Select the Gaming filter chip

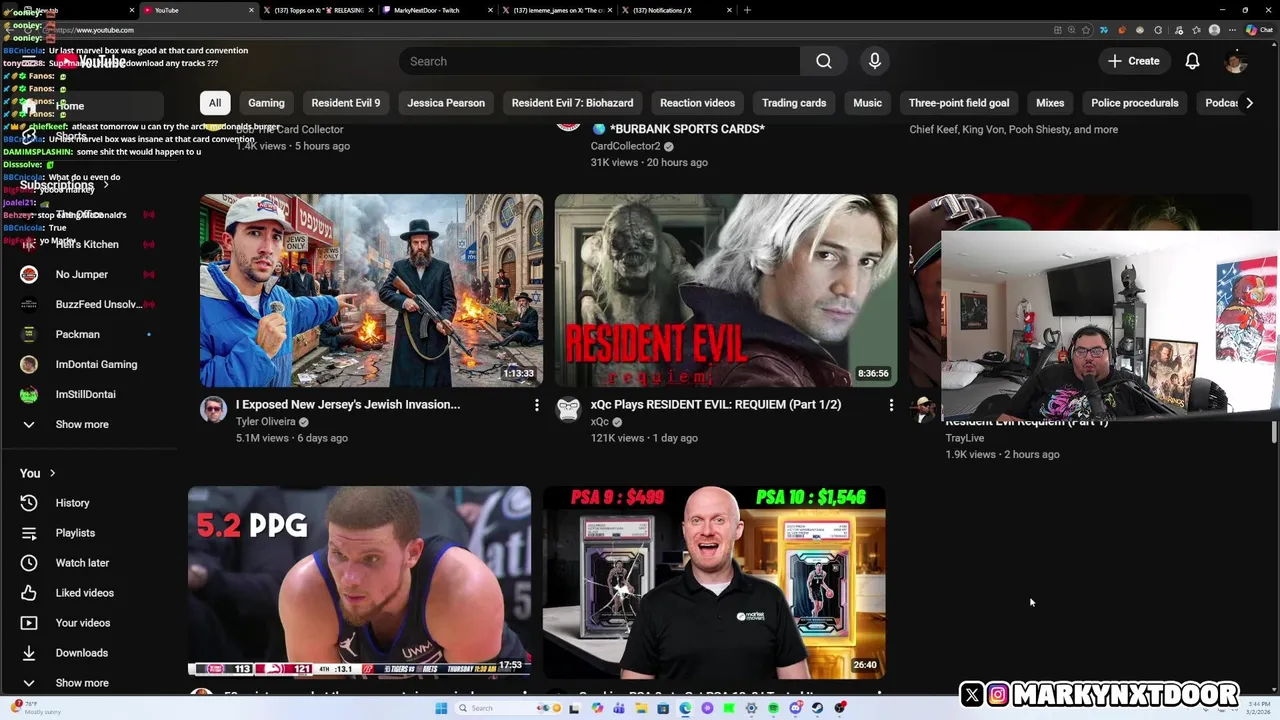pos(266,103)
